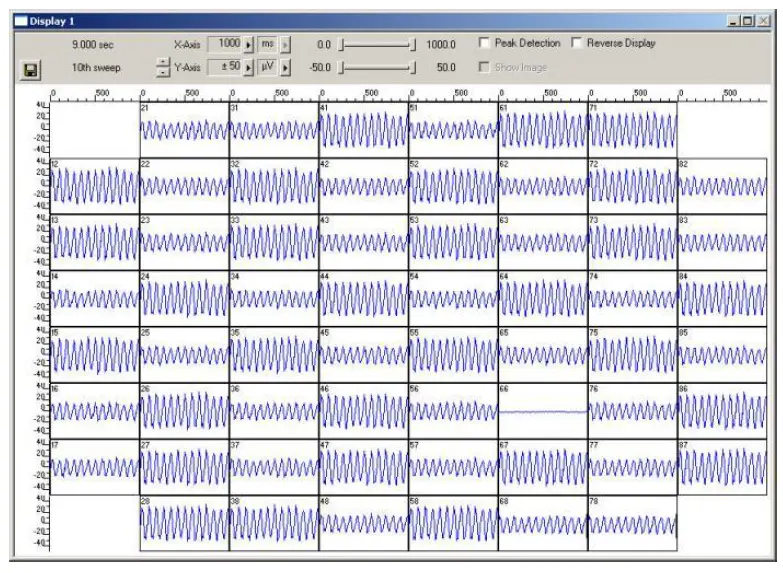
Task: Select the channel 52 trace panel
Action: tap(453, 186)
